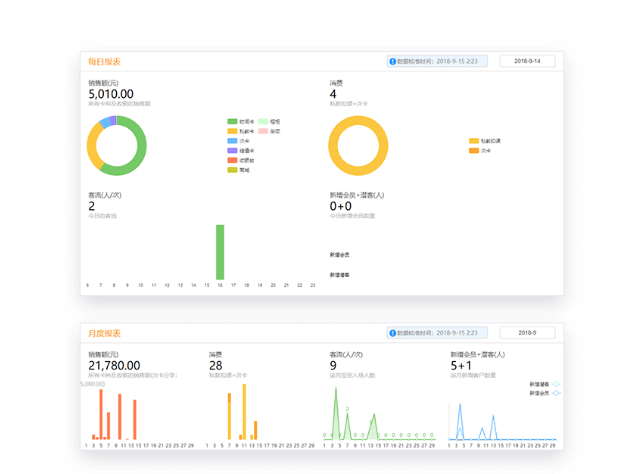Toggle the orange legend swatch in consumption chart
620x474 pixels.
tap(474, 150)
